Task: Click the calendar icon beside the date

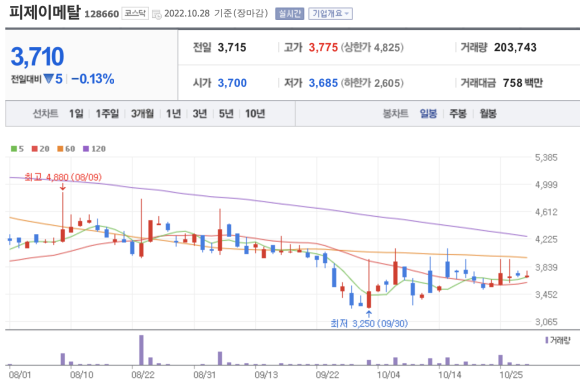Action: point(157,14)
